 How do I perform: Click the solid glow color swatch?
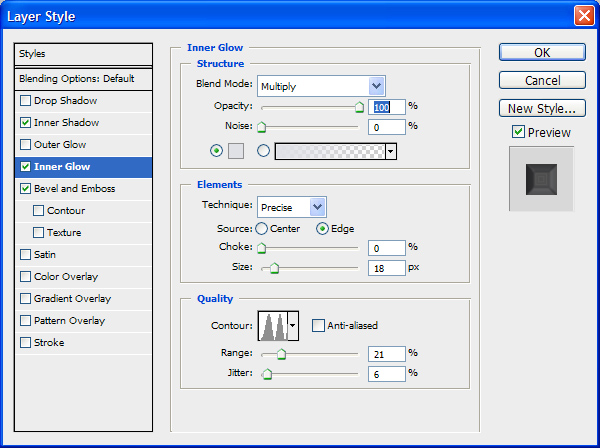click(236, 151)
